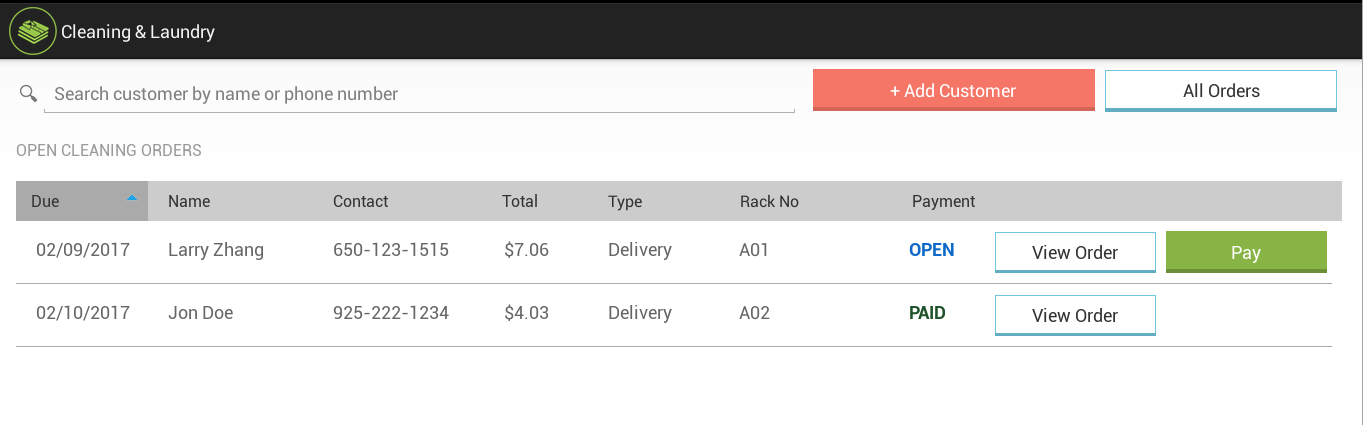Sort by the Due column header
The image size is (1363, 425).
tap(82, 201)
